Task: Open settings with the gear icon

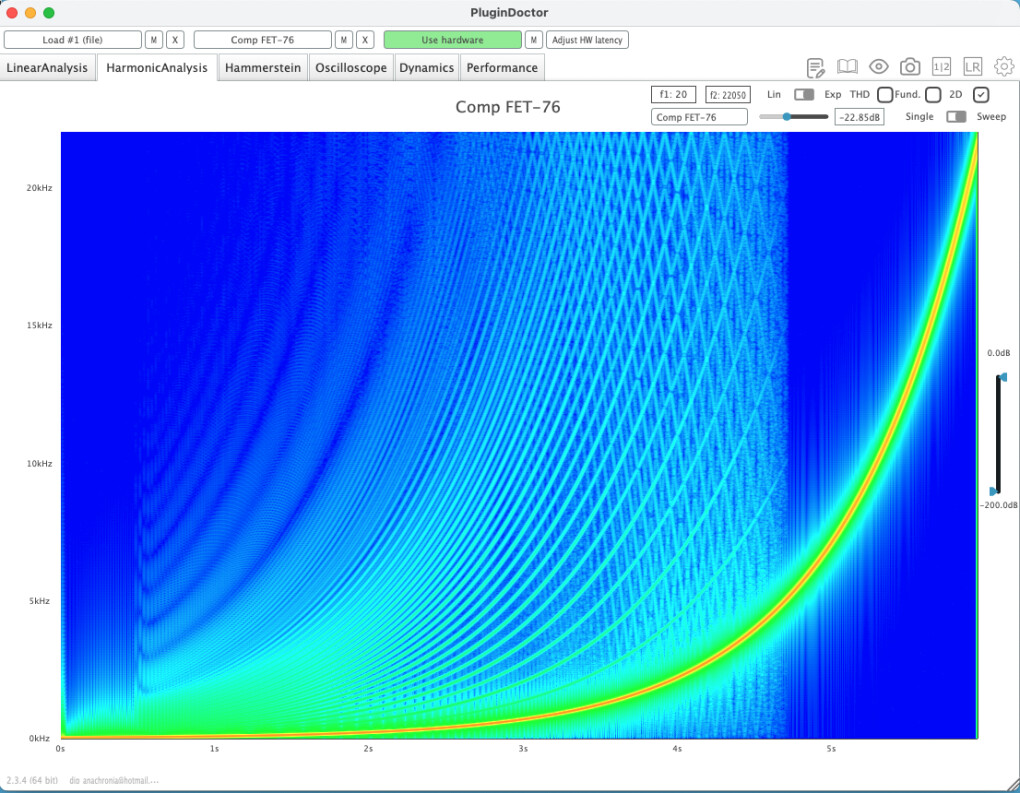Action: [x=1003, y=67]
